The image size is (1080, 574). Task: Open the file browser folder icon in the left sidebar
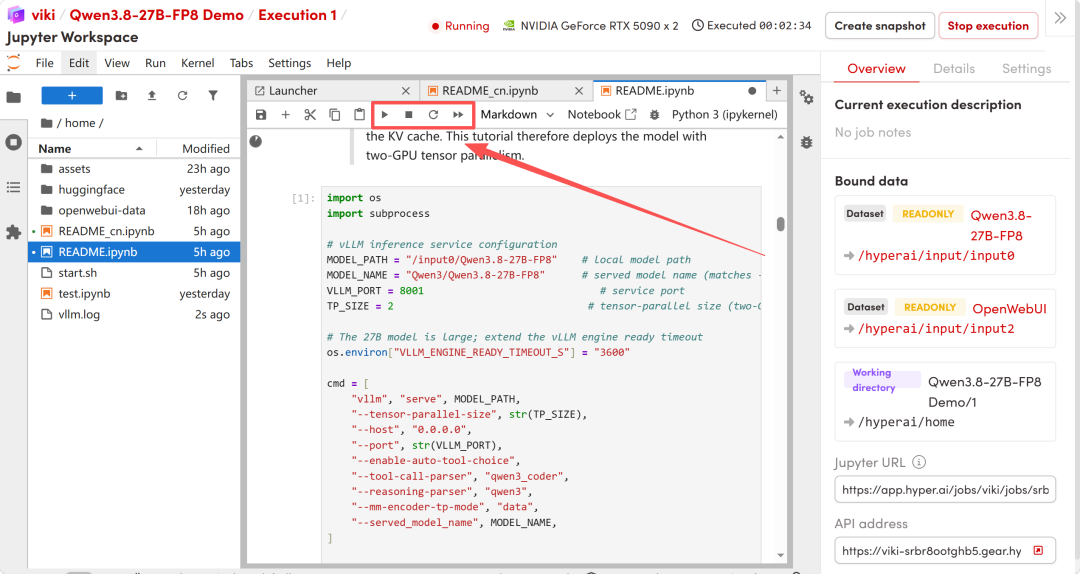point(14,97)
